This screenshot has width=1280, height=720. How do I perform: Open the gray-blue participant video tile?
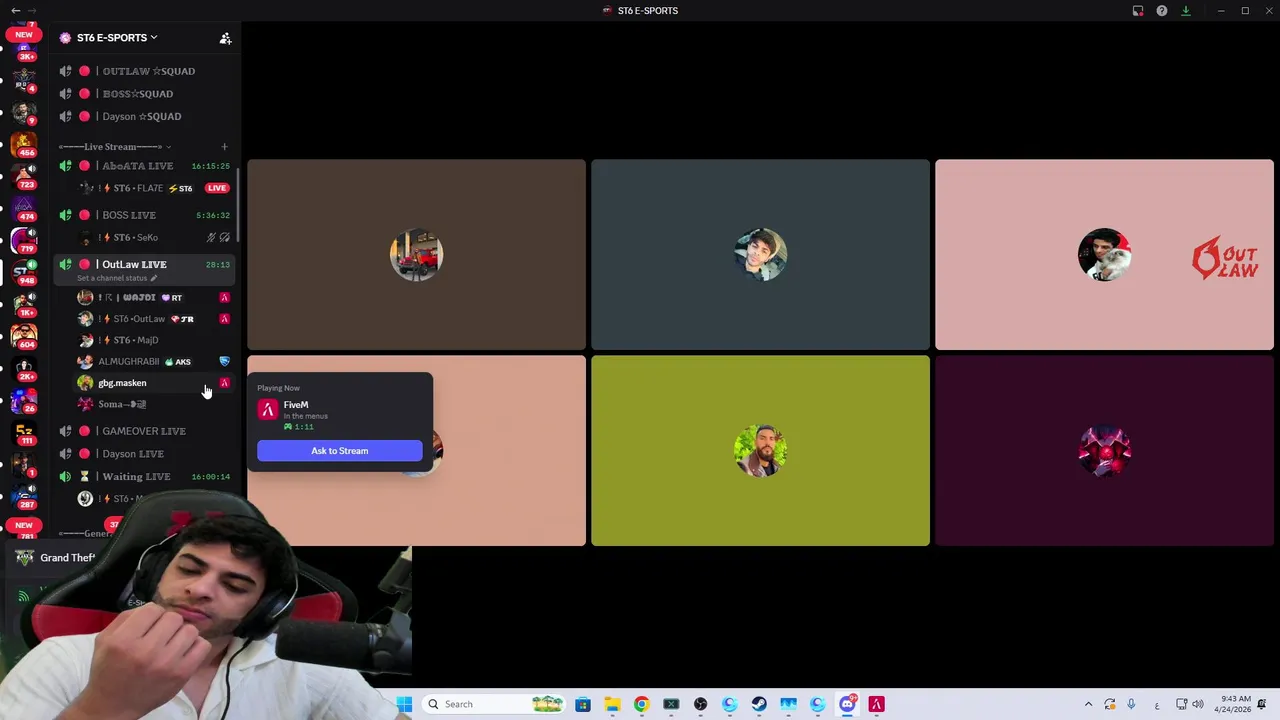(x=760, y=255)
